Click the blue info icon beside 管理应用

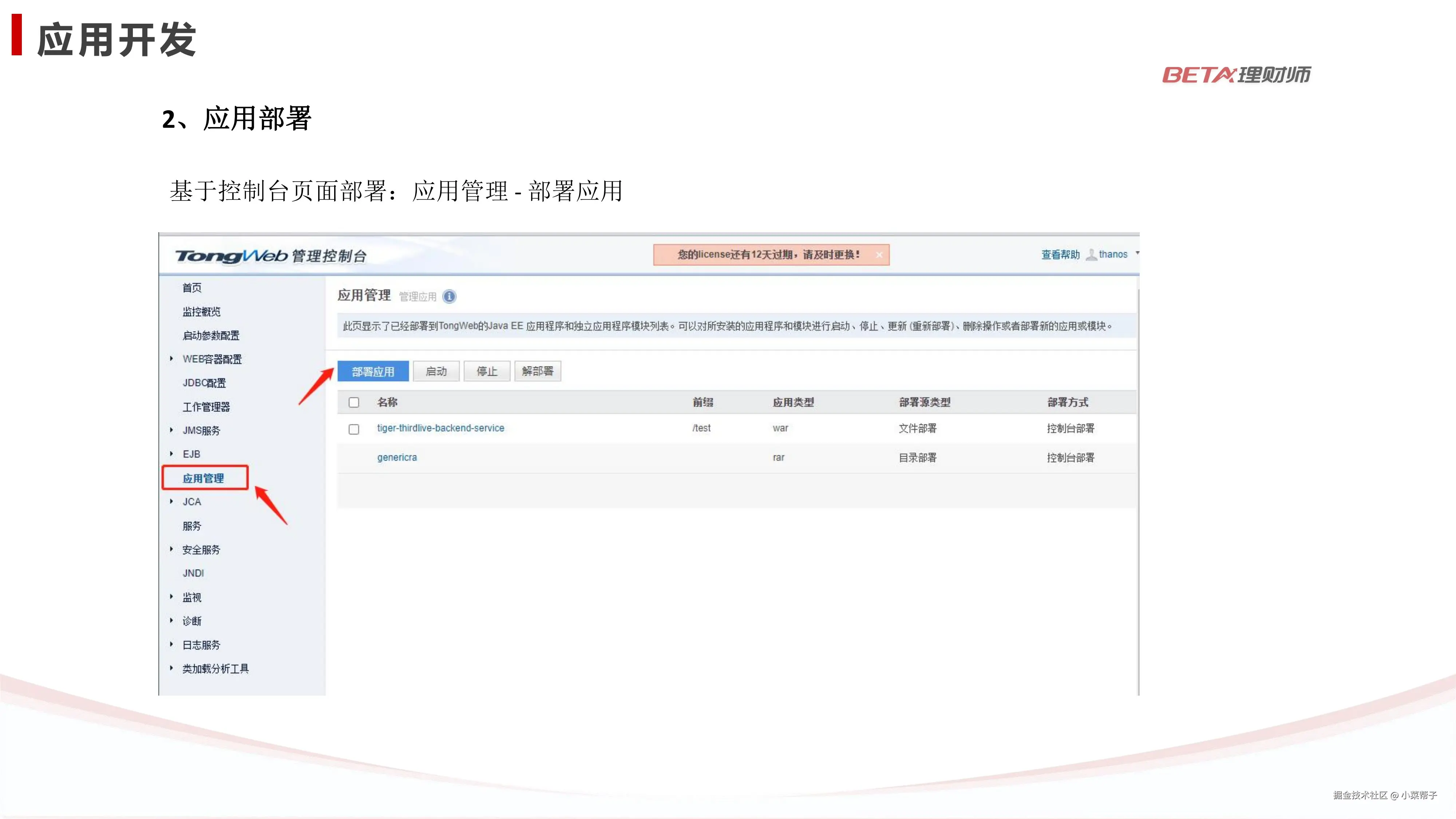(449, 296)
